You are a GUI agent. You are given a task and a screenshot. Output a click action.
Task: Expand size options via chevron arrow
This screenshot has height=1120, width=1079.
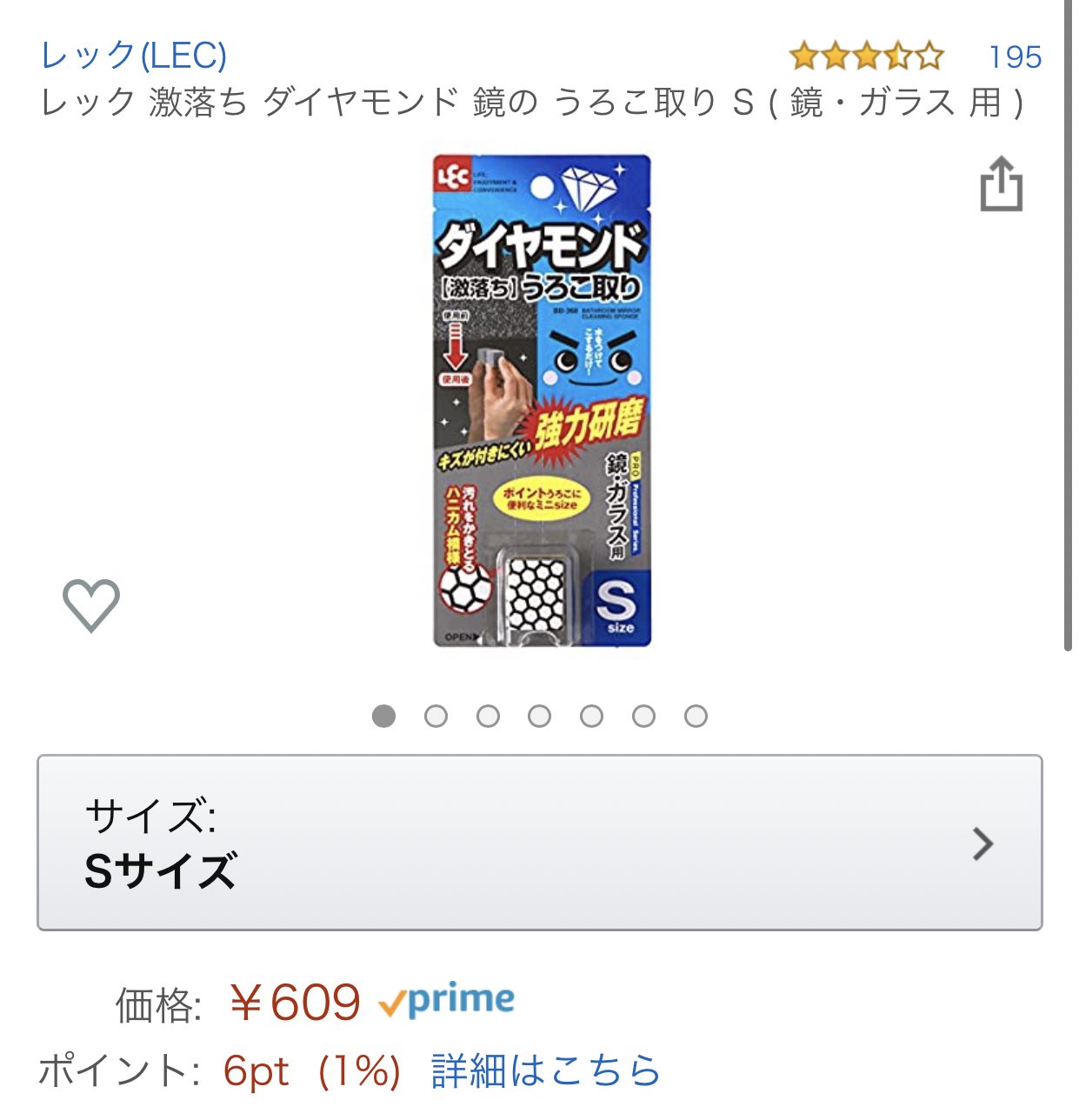[982, 843]
